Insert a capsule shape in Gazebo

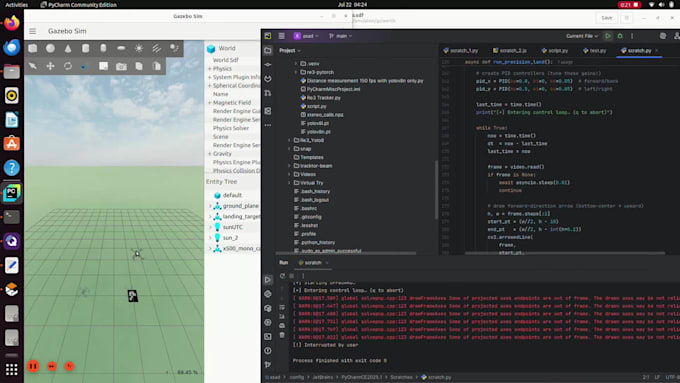[103, 48]
